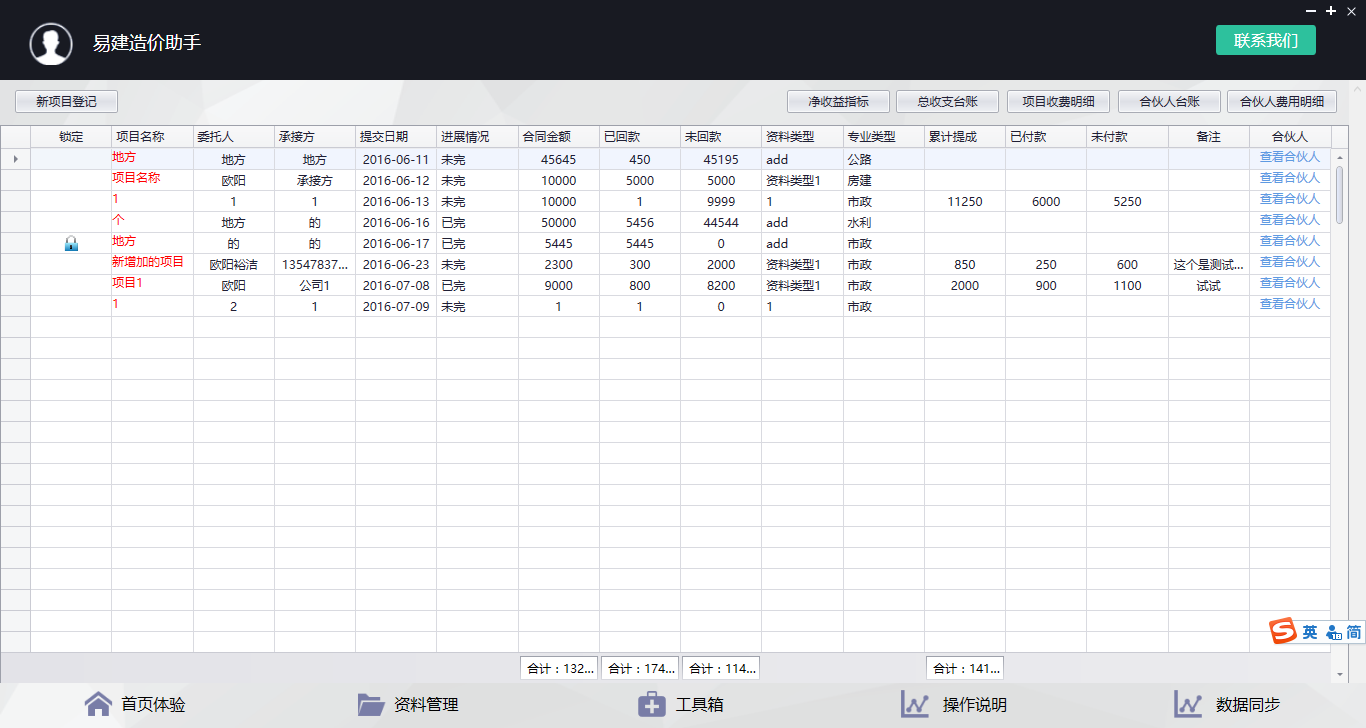Click the lock icon in the 2016-06-17 row
Screen dimensions: 1366x728
click(71, 244)
